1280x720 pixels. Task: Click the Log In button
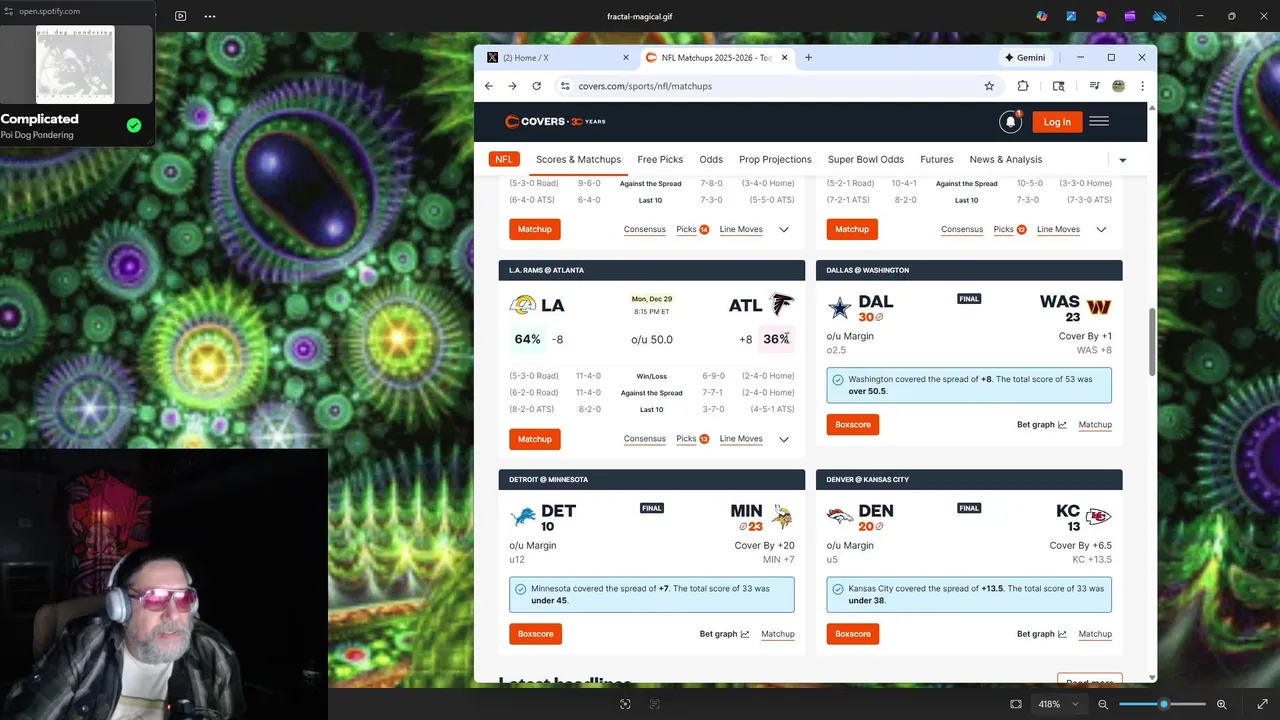(1057, 122)
